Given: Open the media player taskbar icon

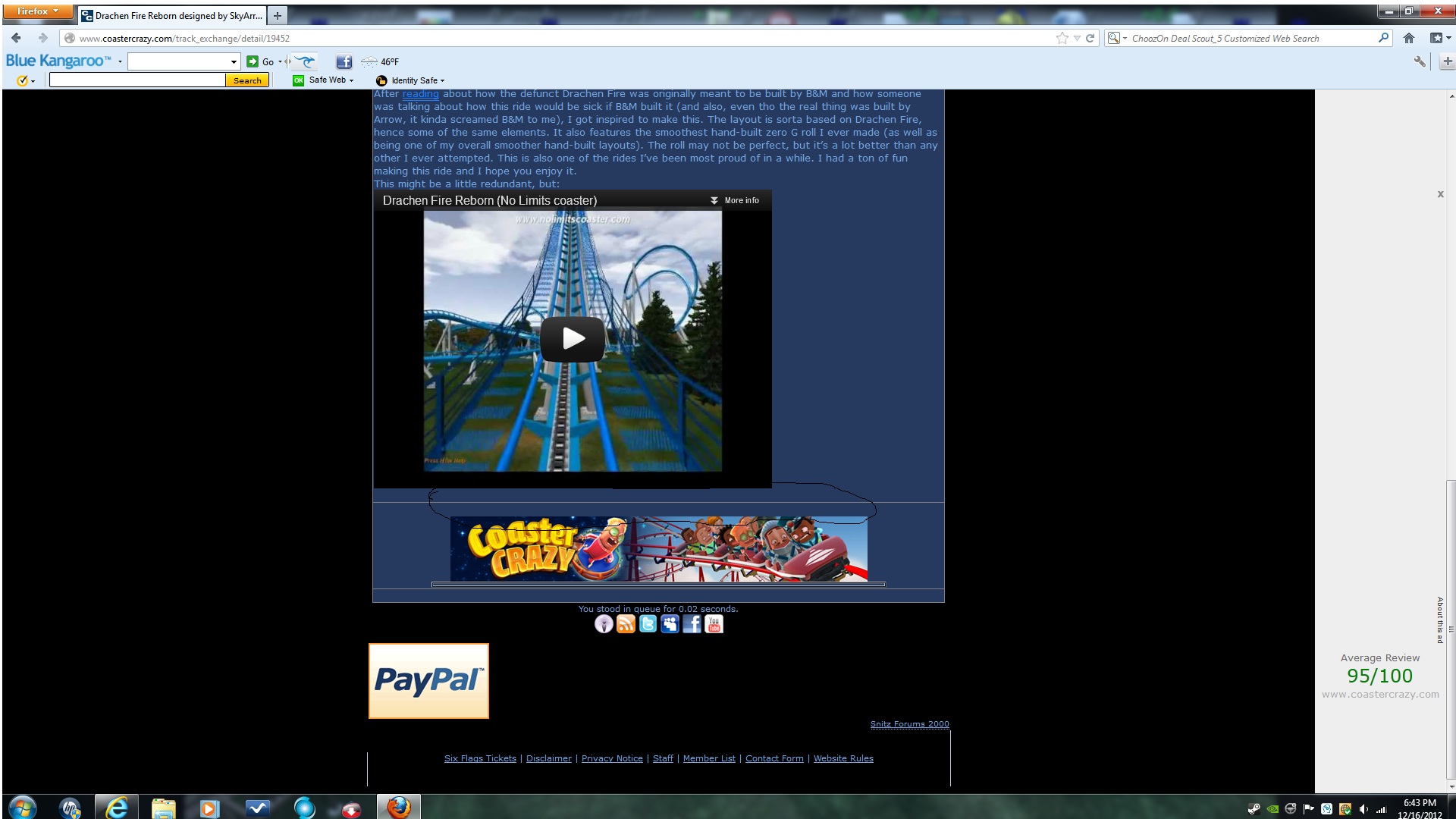Looking at the screenshot, I should 209,808.
